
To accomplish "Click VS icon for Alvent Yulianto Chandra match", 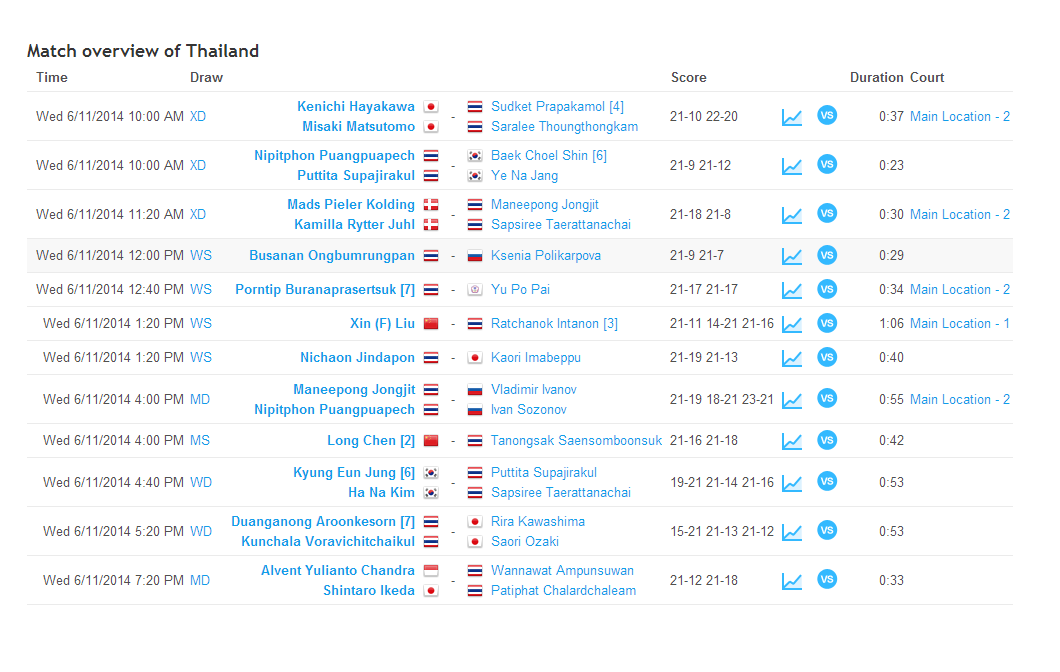I will [827, 579].
